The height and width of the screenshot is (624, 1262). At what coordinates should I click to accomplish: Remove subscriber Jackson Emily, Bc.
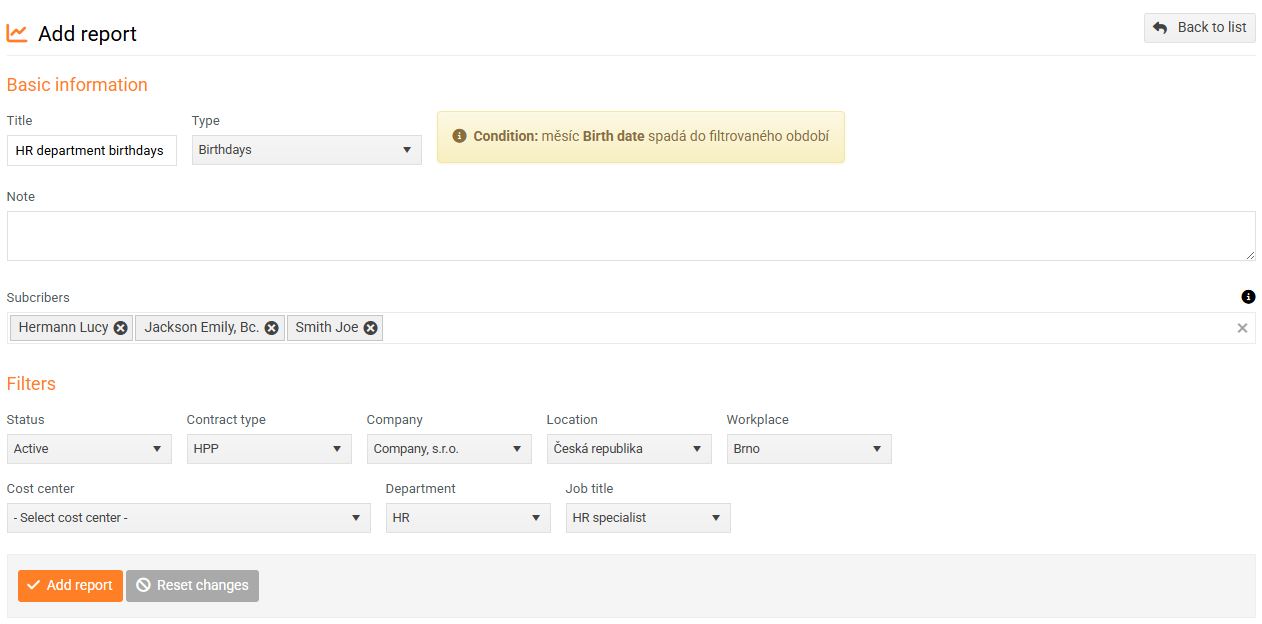click(271, 328)
